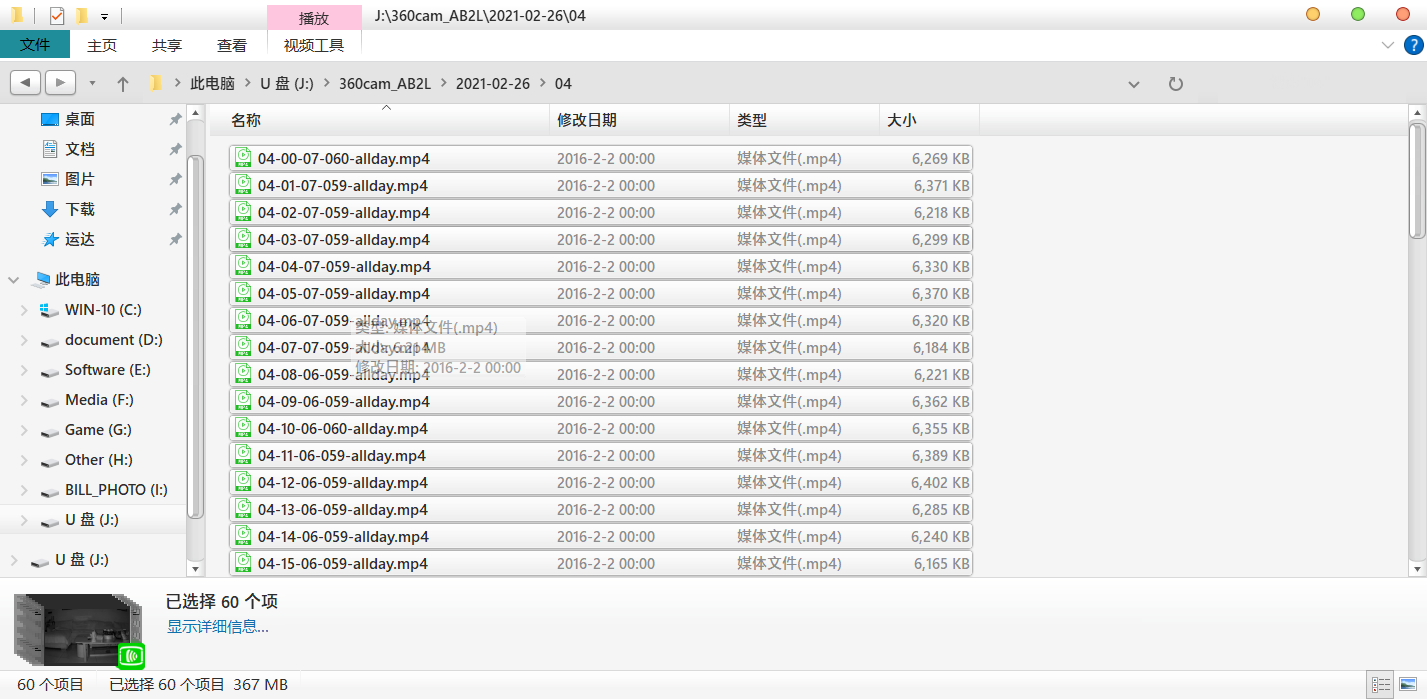Select the Other (H:) drive
1427x699 pixels.
pos(98,460)
